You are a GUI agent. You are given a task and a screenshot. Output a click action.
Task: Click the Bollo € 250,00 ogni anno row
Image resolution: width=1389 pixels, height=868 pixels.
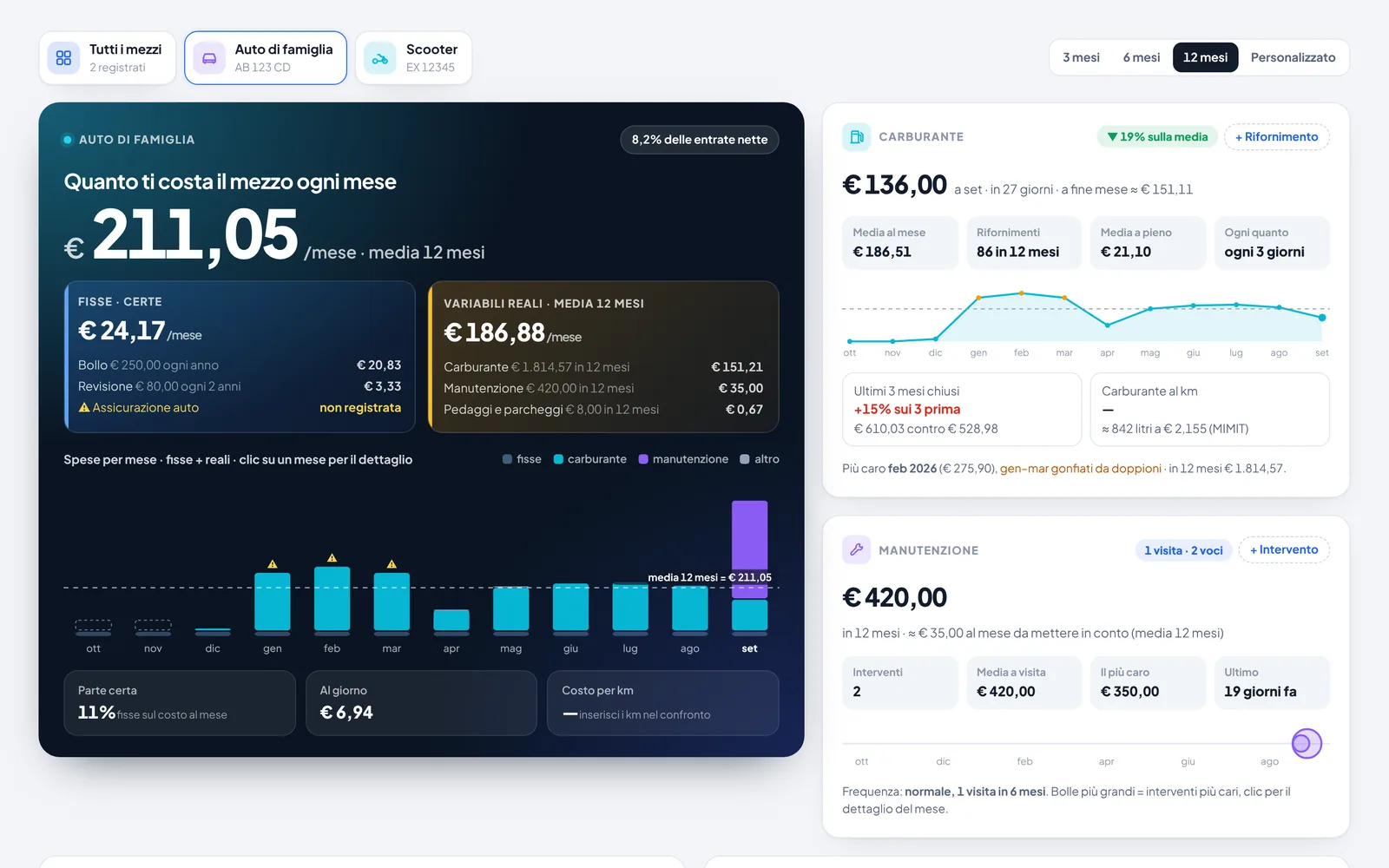240,365
